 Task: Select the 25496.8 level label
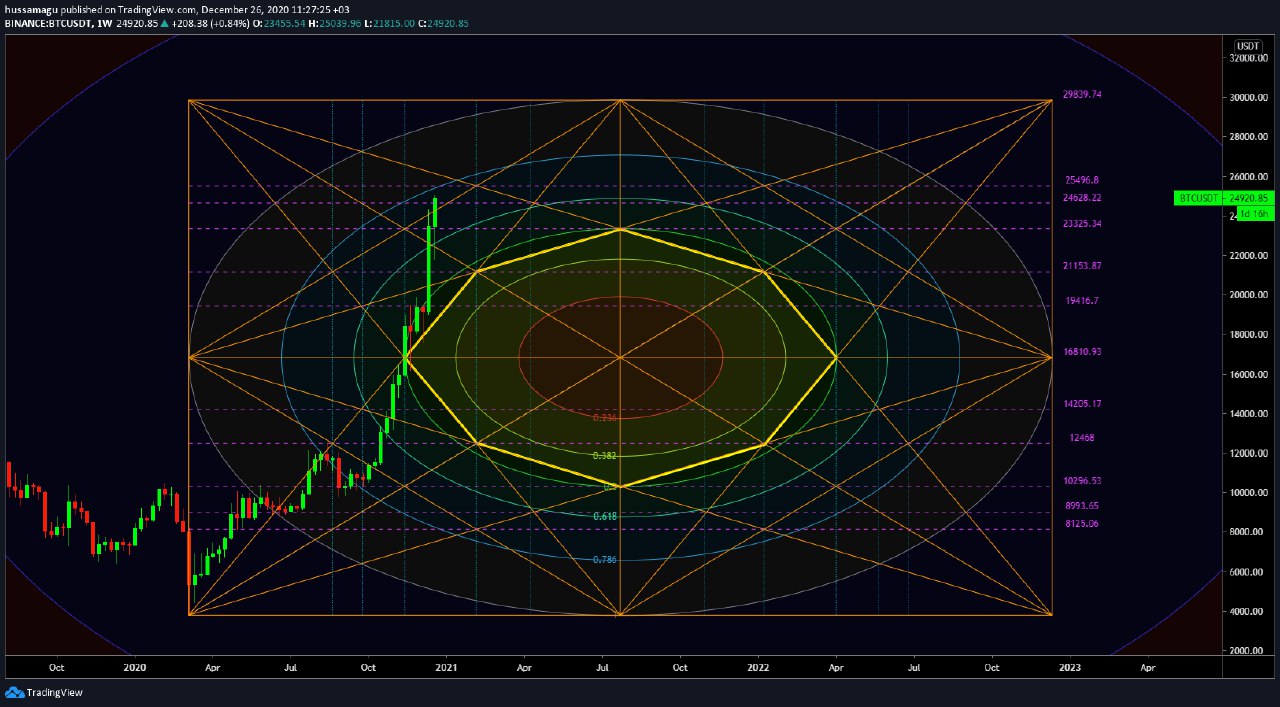(1082, 180)
